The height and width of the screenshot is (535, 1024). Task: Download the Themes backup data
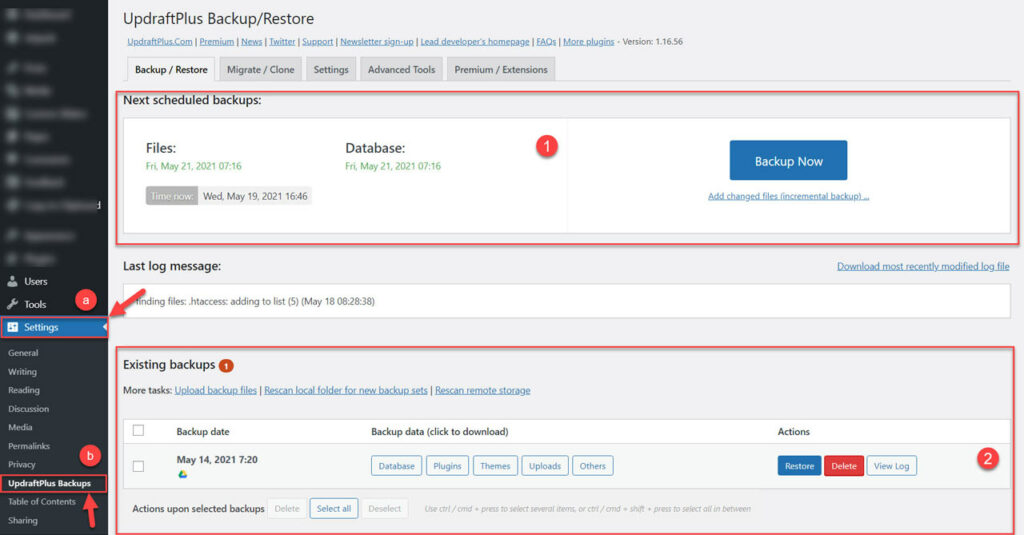click(495, 466)
